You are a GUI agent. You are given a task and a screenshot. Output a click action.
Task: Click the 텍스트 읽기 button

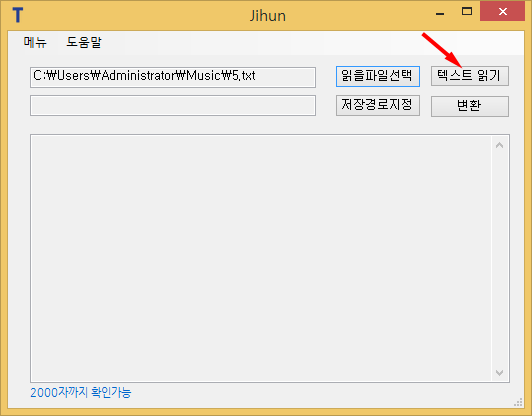(470, 76)
